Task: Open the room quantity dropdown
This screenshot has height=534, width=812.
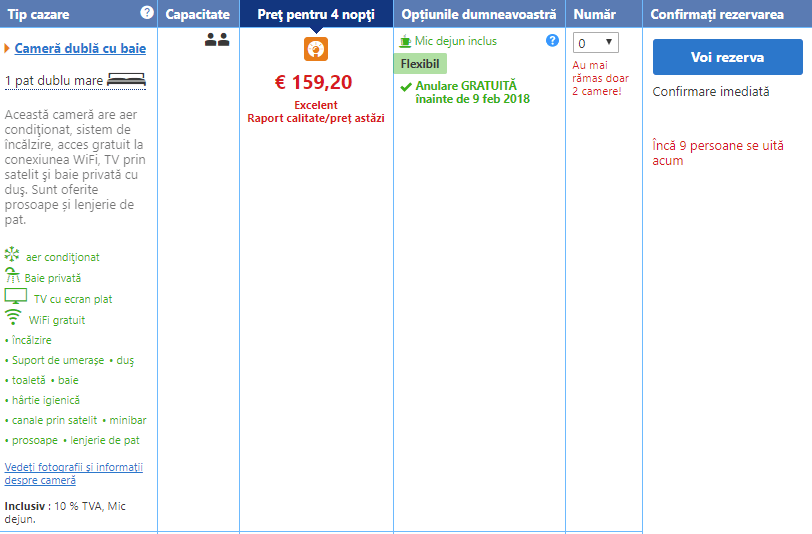Action: 595,42
